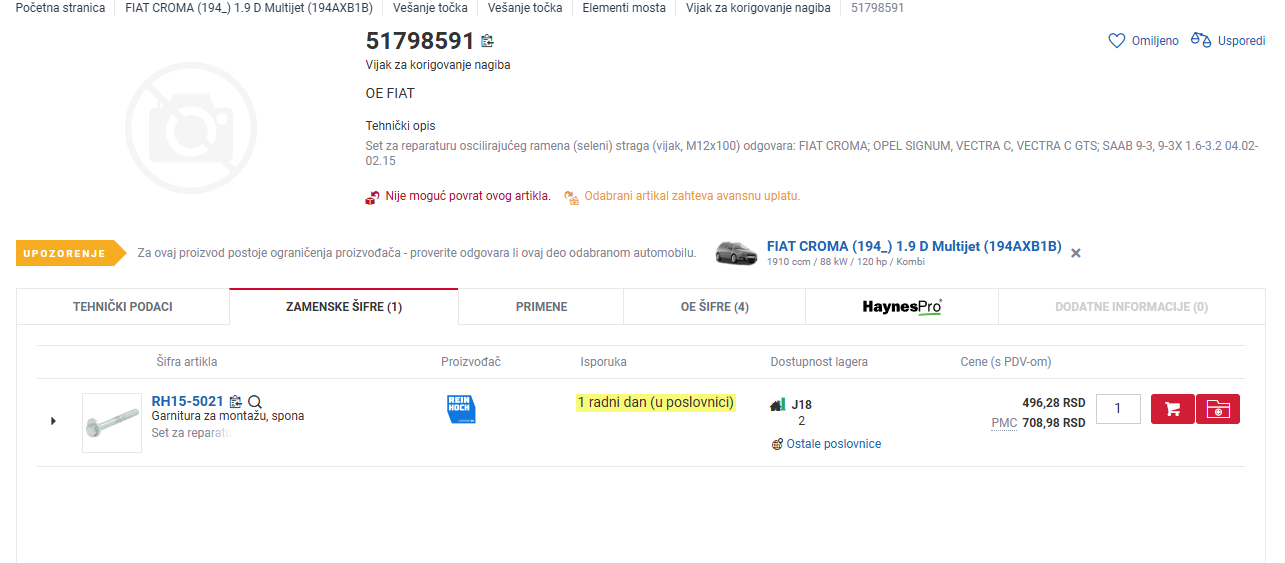This screenshot has width=1285, height=563.
Task: Click the UPOZORENJE warning badge
Action: pos(72,253)
